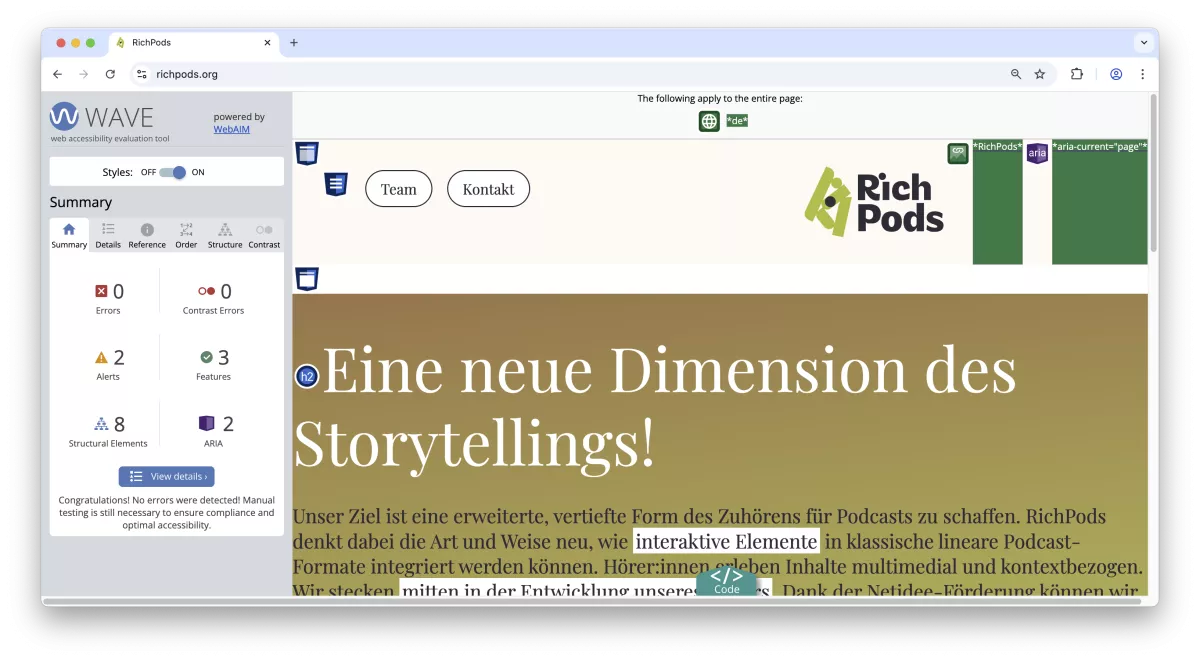Toggle the bookmark star for richpods.org

click(x=1040, y=74)
